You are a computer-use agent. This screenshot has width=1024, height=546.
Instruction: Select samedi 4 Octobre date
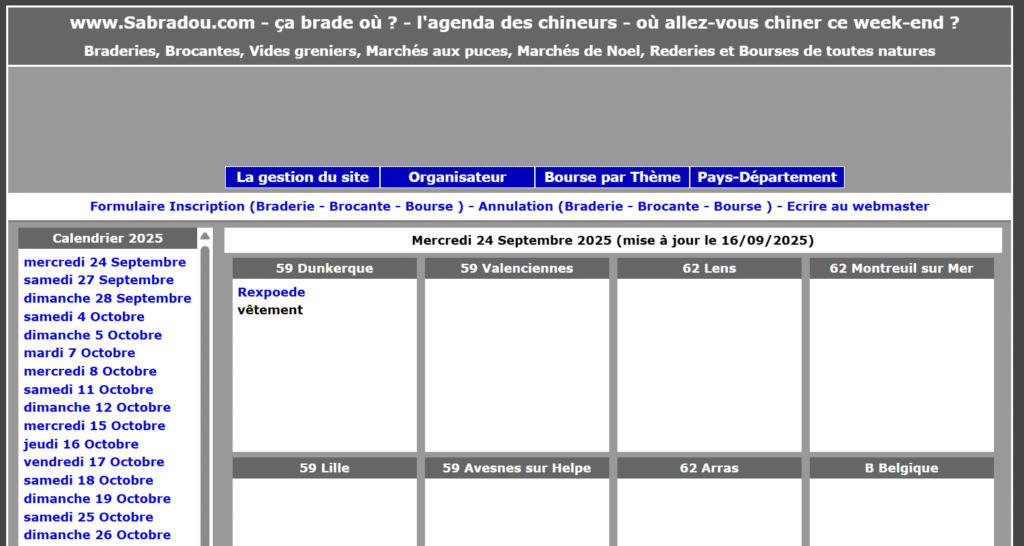(84, 317)
